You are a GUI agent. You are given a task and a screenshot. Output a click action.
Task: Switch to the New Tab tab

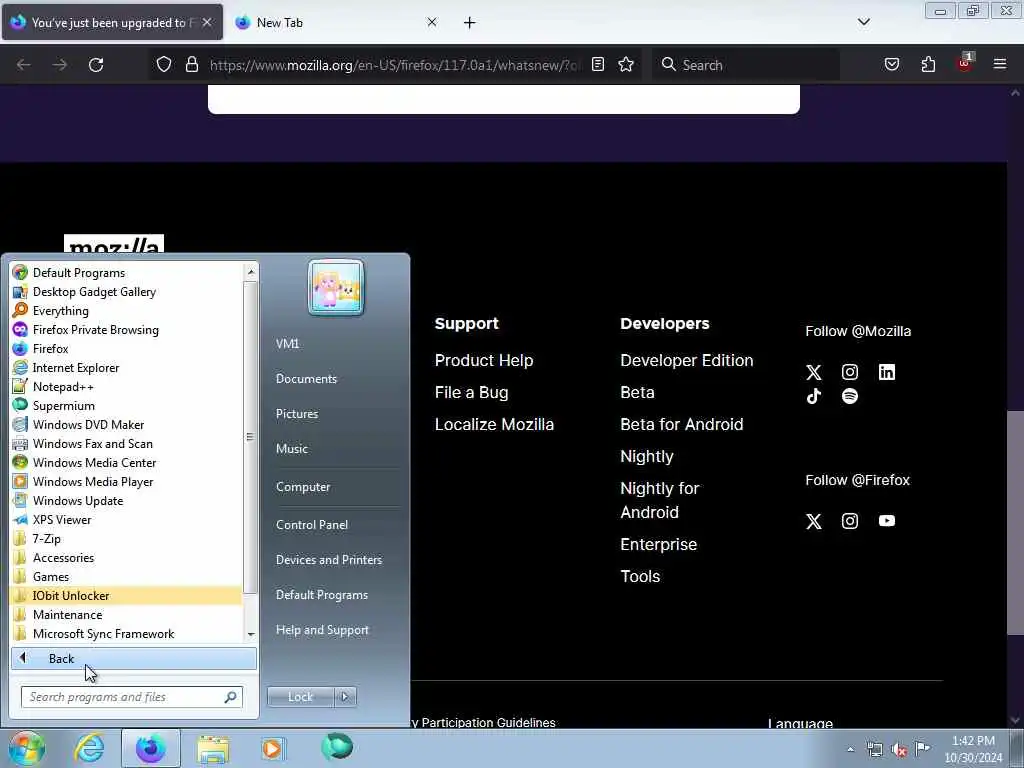pyautogui.click(x=336, y=23)
